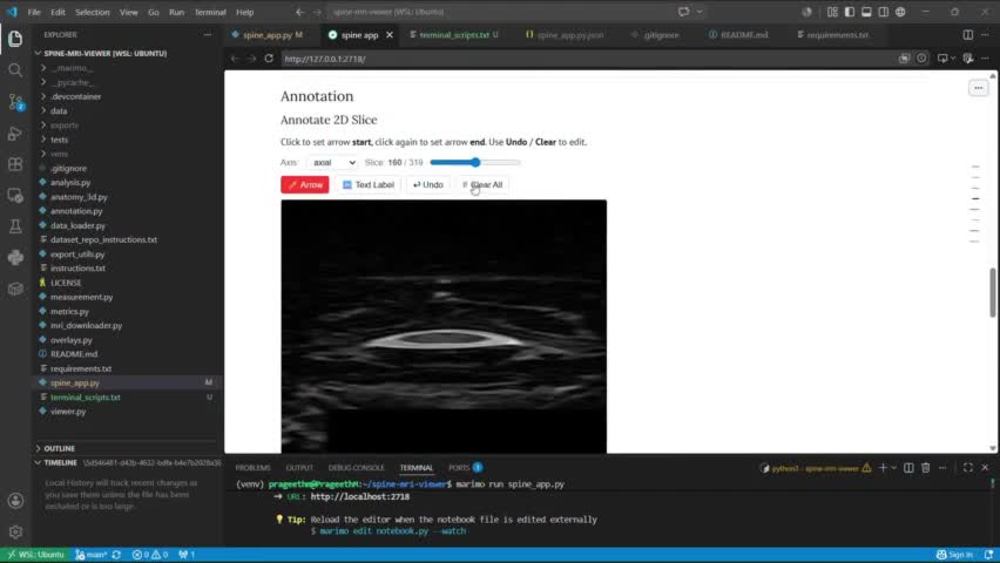Click the browser forward arrow

[x=251, y=59]
